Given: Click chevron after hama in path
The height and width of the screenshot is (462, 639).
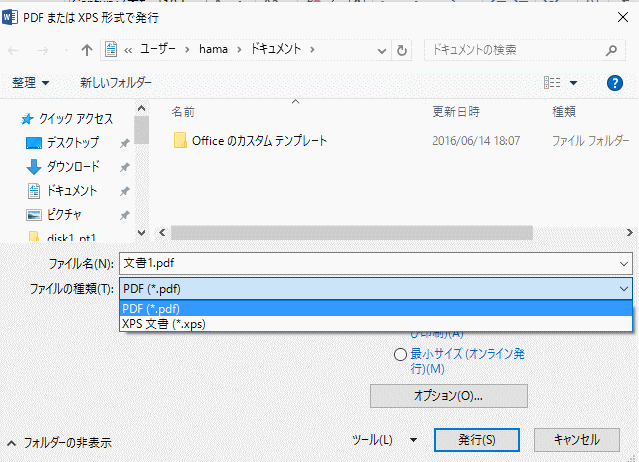Looking at the screenshot, I should (239, 50).
